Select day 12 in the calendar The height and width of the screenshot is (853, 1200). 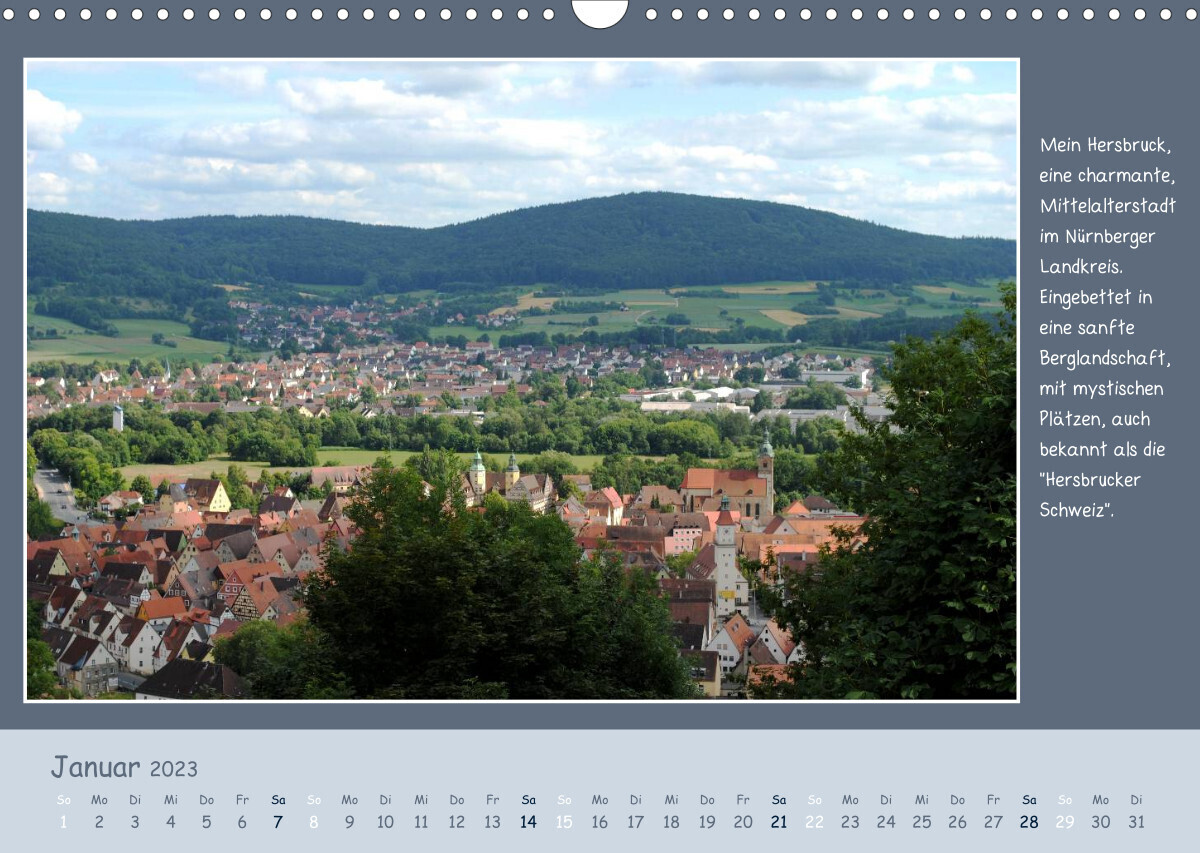click(457, 822)
